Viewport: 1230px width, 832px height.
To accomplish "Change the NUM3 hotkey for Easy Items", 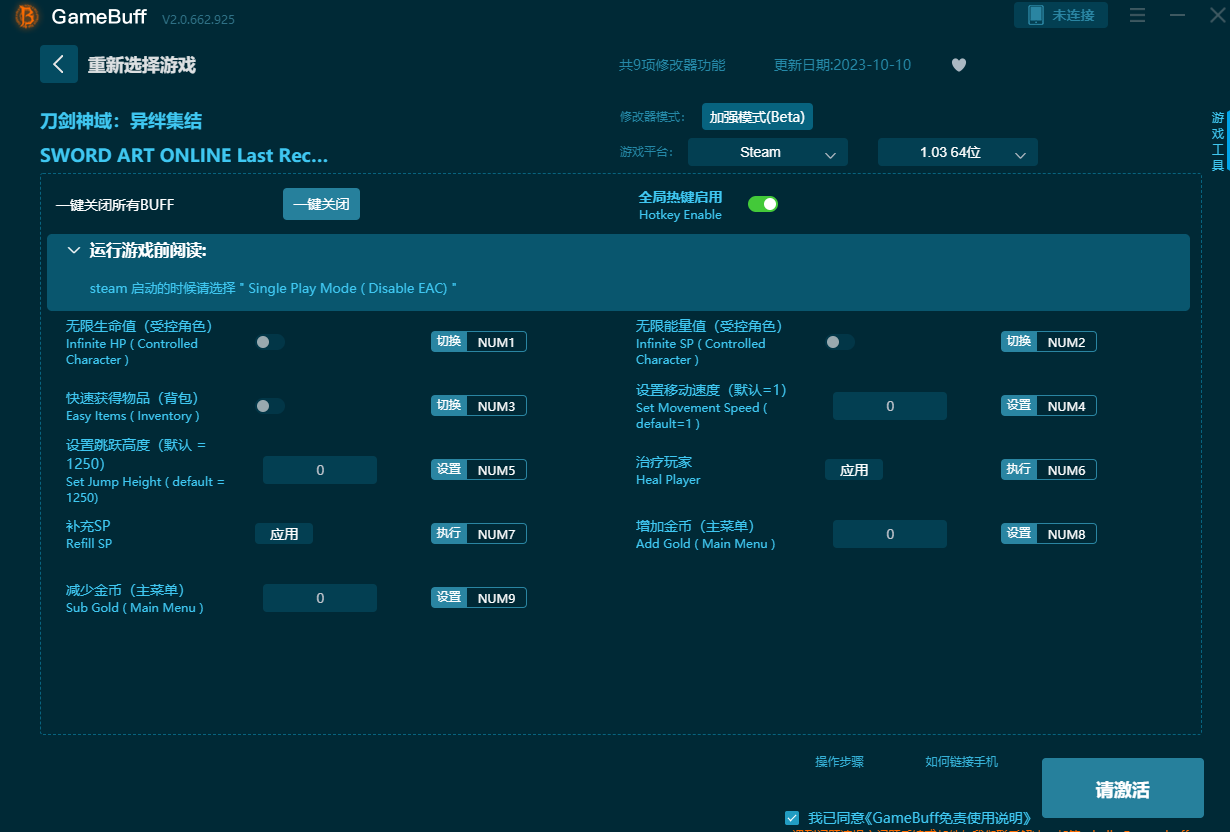I will click(x=496, y=406).
